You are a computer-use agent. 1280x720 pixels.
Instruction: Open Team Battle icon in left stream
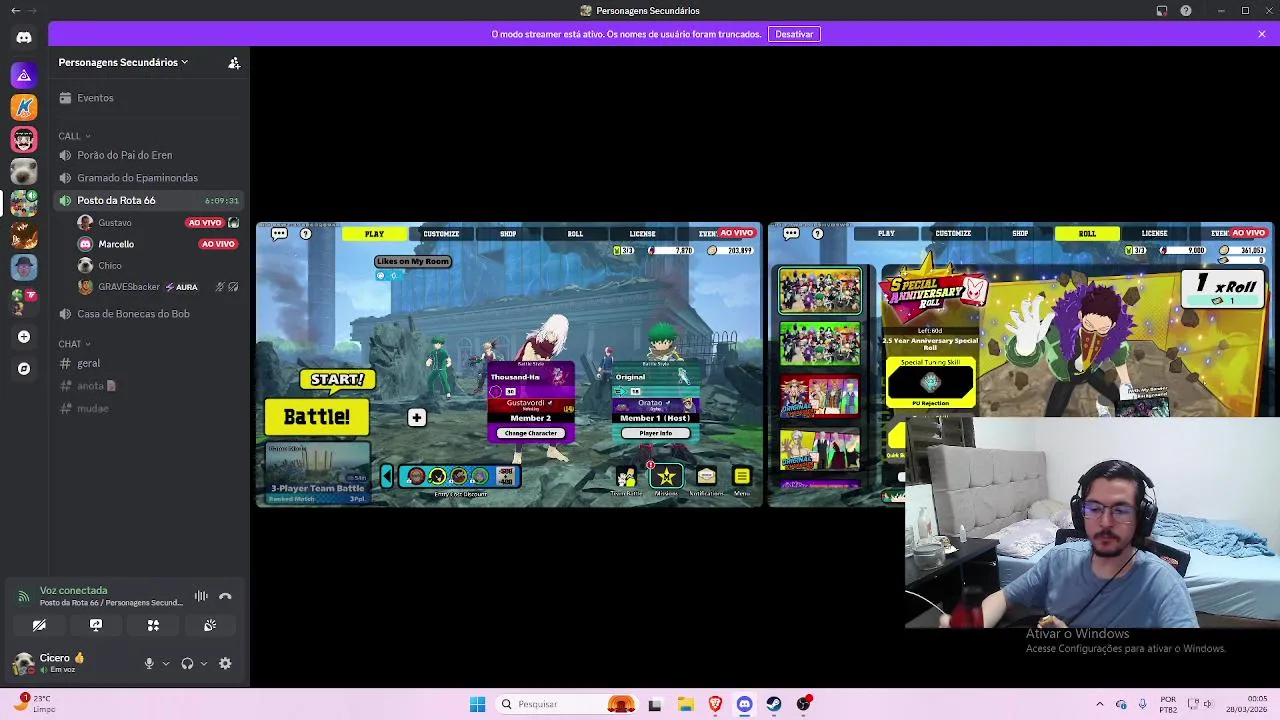point(626,477)
